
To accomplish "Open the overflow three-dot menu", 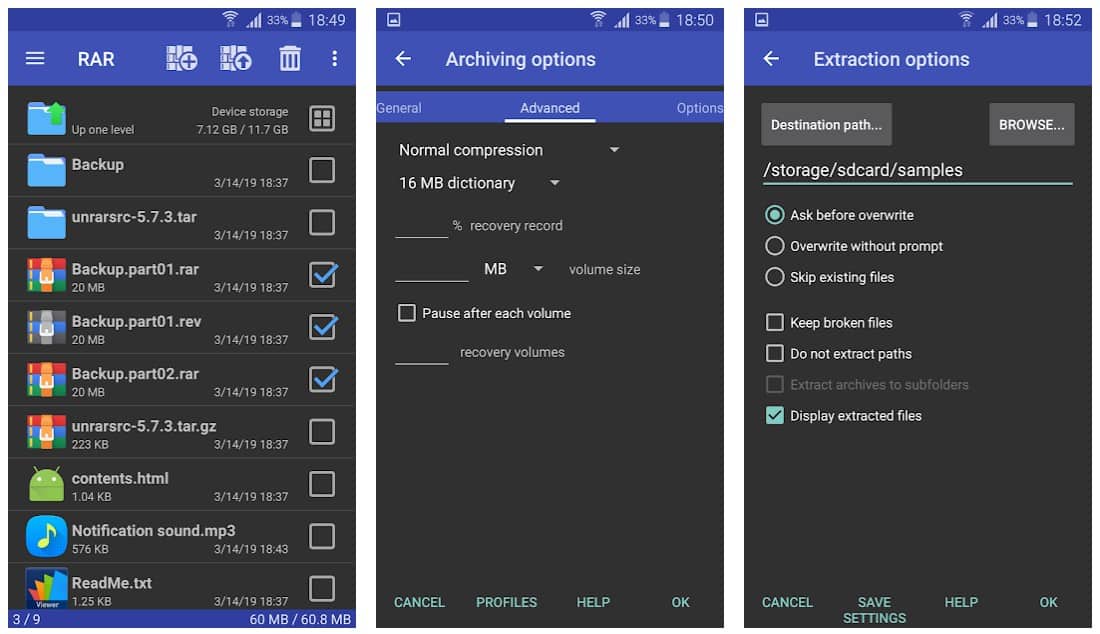I will click(x=335, y=58).
